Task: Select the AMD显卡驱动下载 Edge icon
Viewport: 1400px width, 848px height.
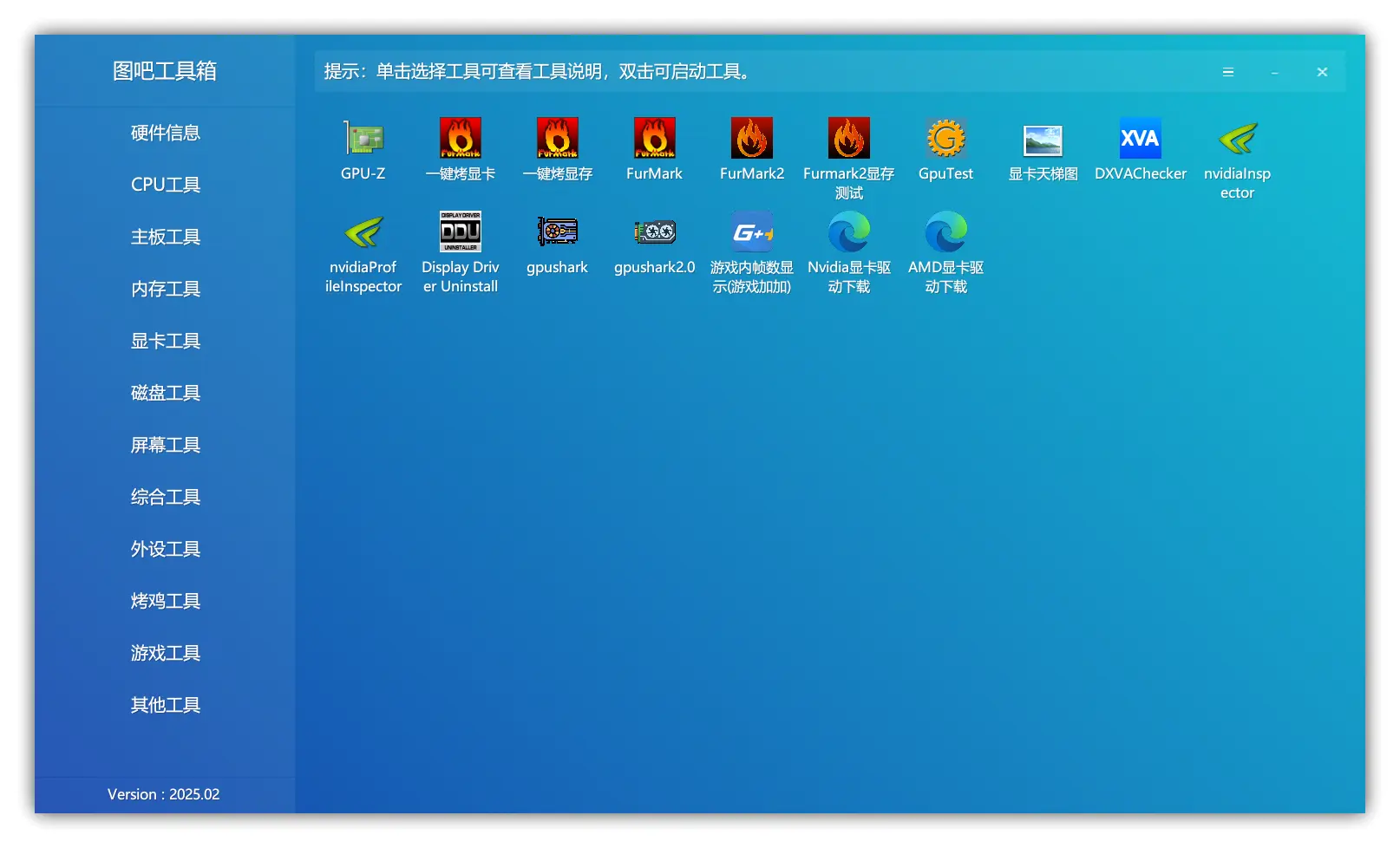Action: (x=946, y=232)
